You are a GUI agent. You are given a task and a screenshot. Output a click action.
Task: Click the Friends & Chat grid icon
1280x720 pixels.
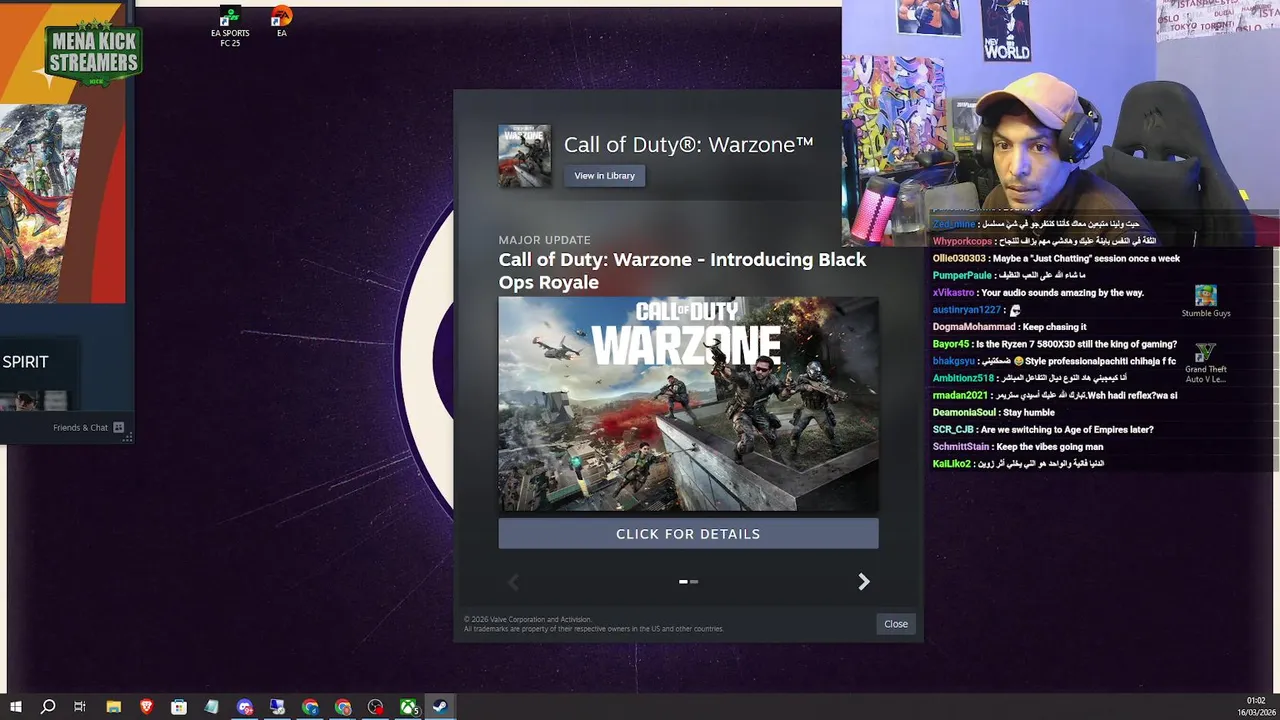pos(118,428)
